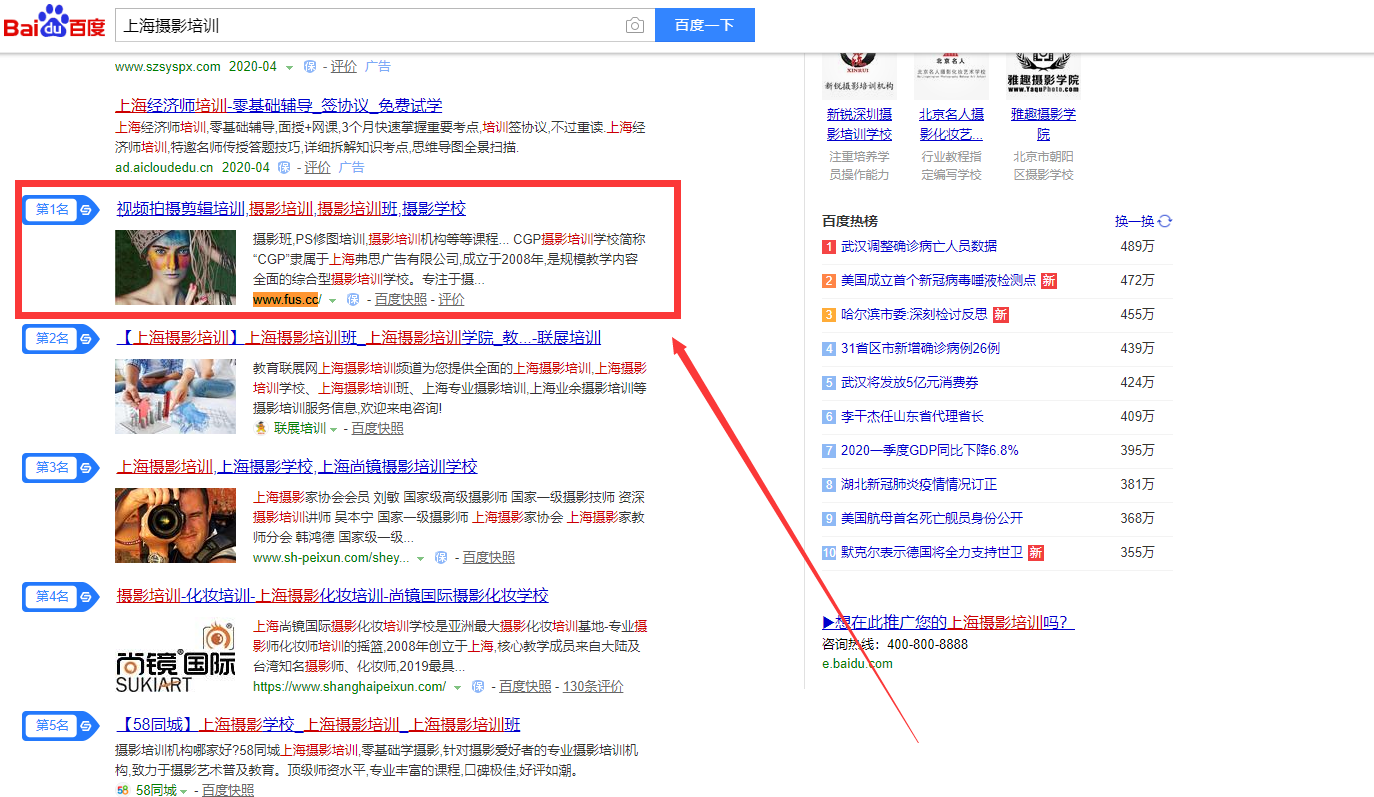Open the 【58同城】上海摄影学校 result title

click(x=318, y=725)
